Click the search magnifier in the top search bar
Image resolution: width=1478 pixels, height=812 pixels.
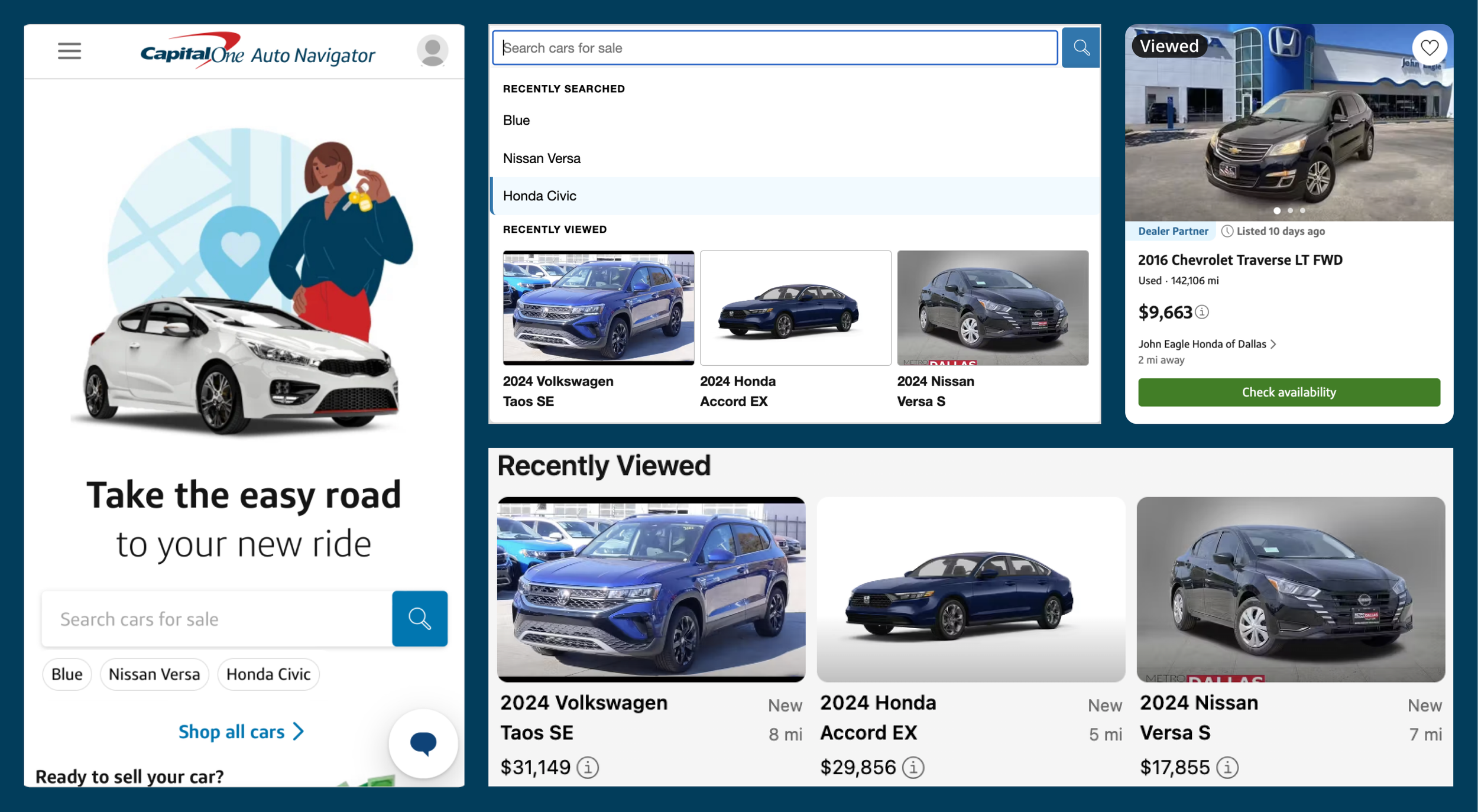click(x=1080, y=48)
